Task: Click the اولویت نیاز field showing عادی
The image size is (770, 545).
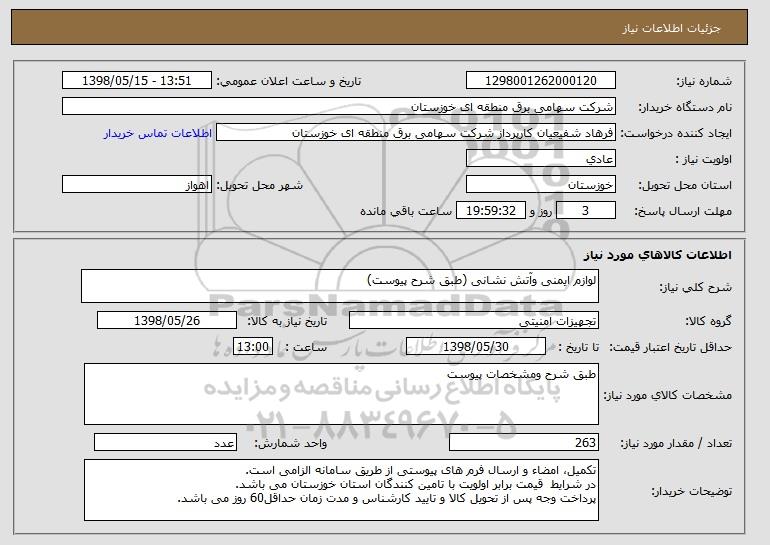Action: pos(541,159)
